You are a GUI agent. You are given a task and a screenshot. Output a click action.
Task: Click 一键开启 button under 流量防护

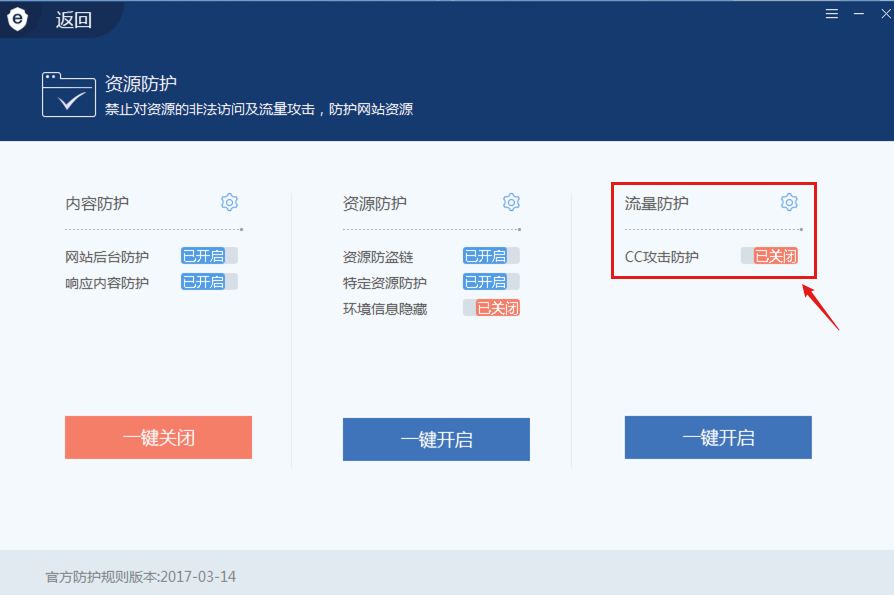pyautogui.click(x=718, y=437)
